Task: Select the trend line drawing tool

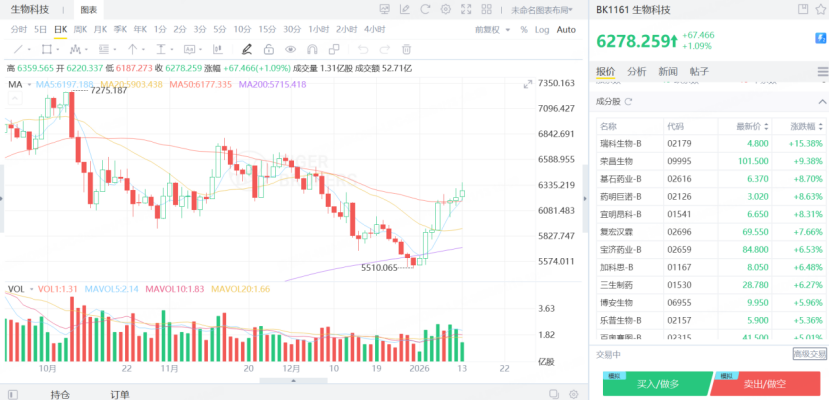Action: 18,50
